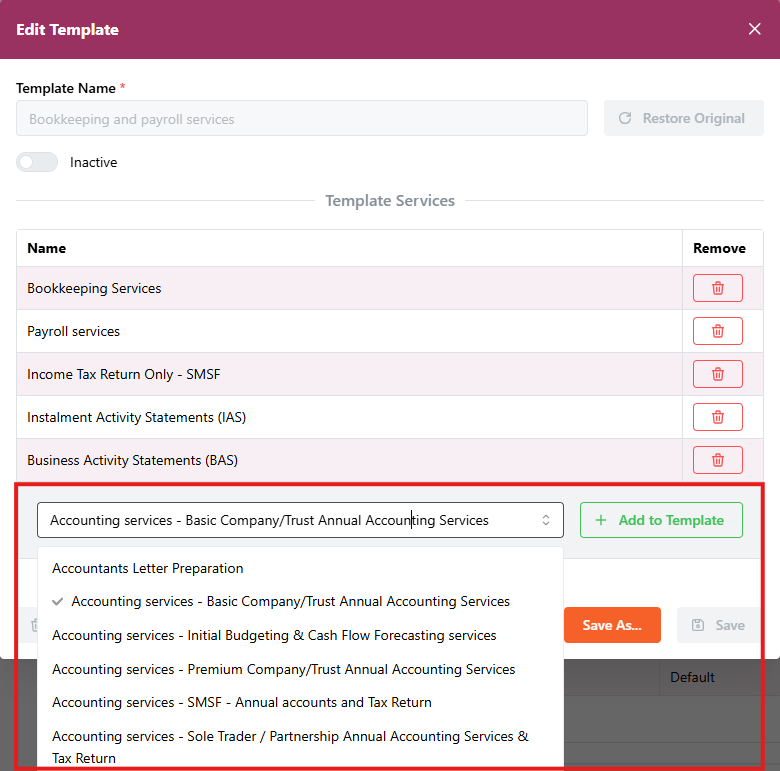Pick Premium Company/Trust Annual Accounting Services

pyautogui.click(x=284, y=669)
